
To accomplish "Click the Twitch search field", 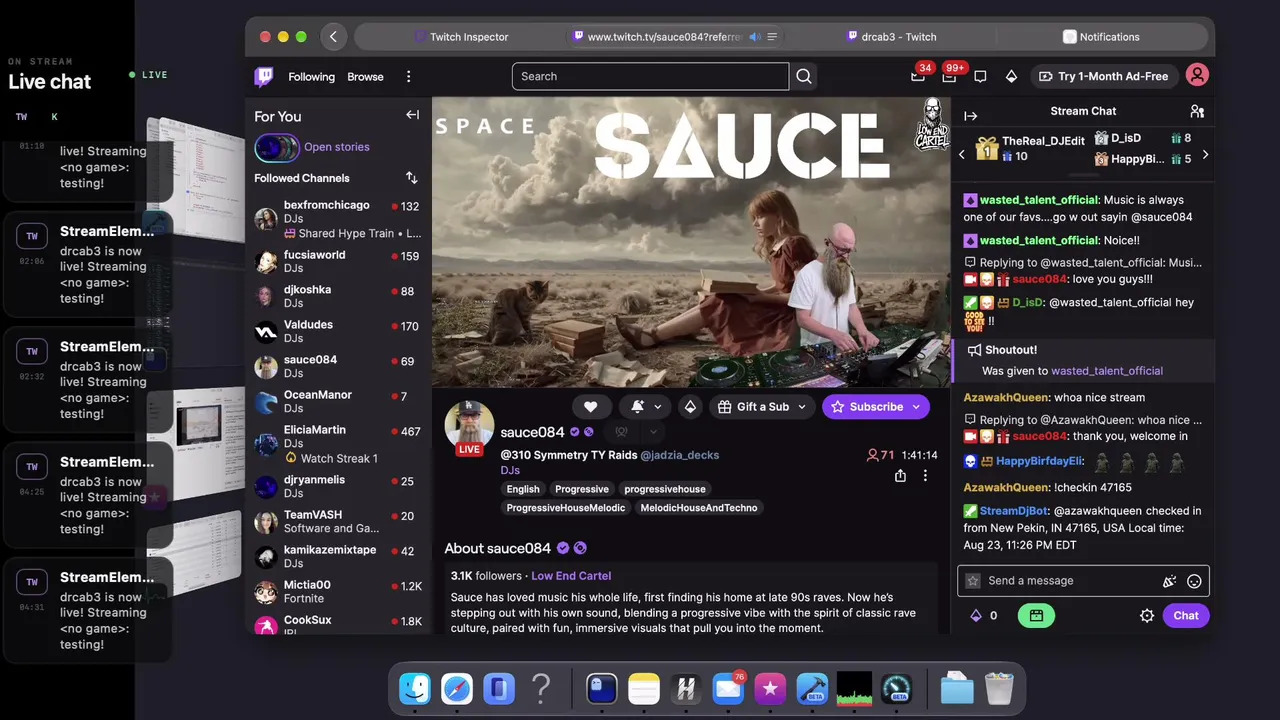I will pos(651,76).
